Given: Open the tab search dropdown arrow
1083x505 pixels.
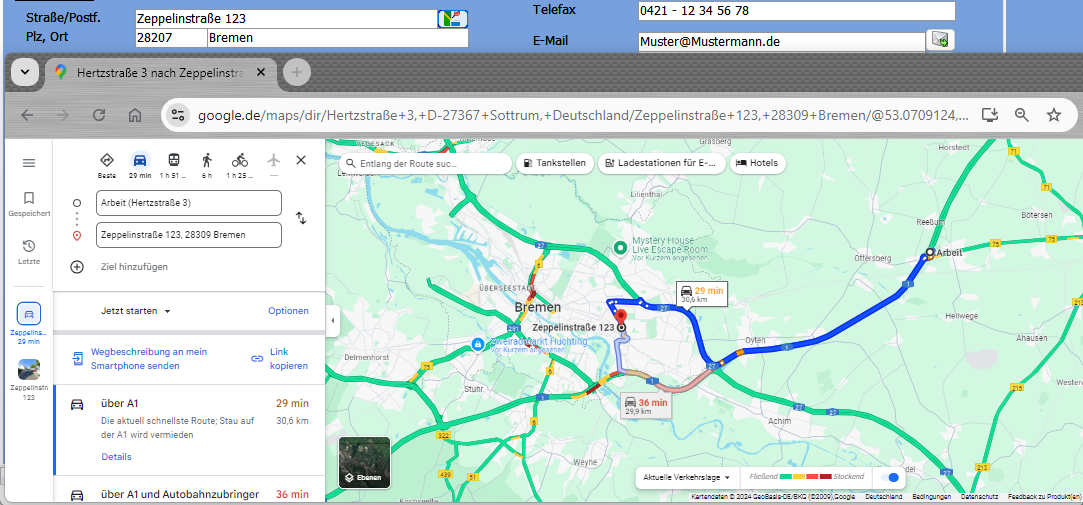Looking at the screenshot, I should pos(25,72).
